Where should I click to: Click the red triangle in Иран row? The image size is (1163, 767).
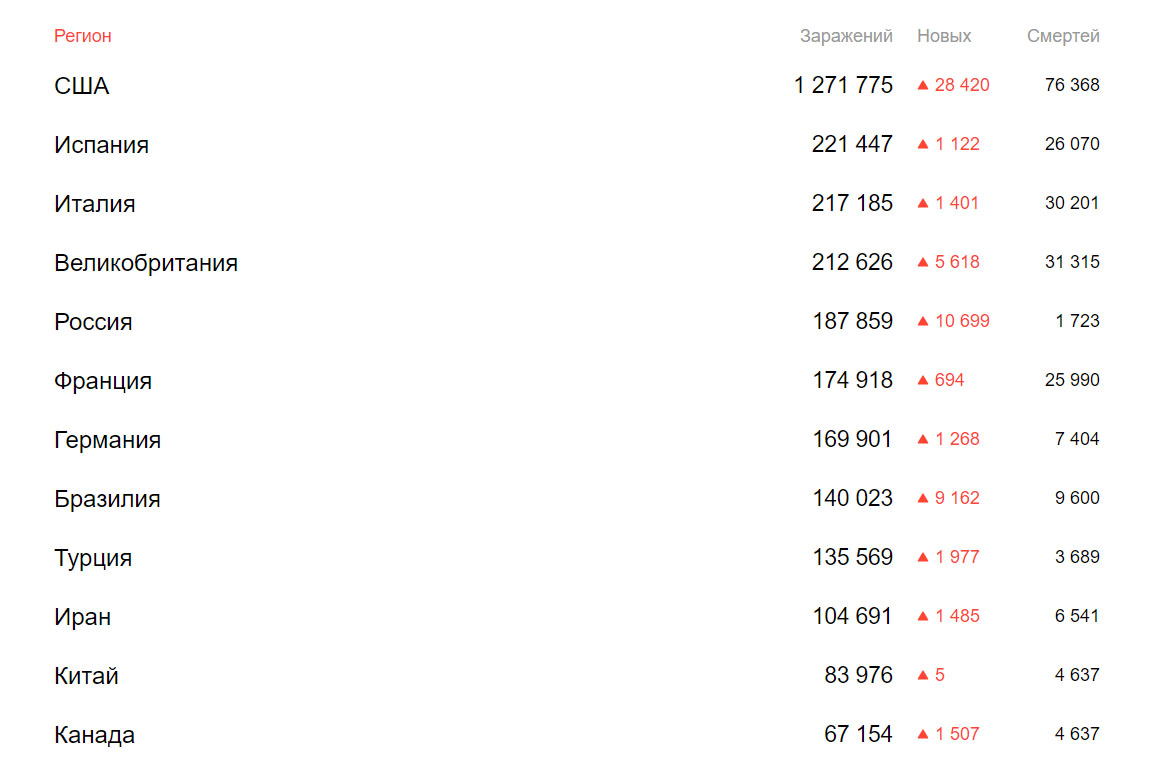click(x=923, y=616)
